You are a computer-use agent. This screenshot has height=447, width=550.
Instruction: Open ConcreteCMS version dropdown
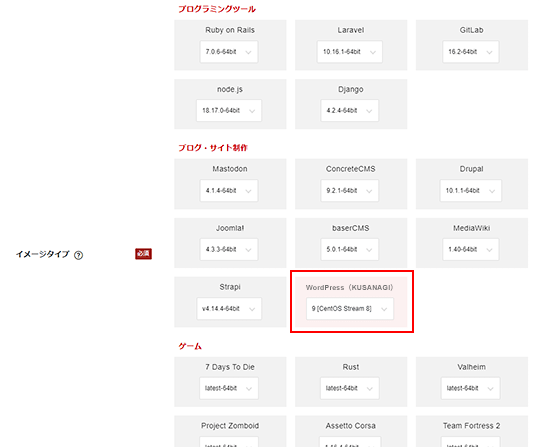click(349, 191)
